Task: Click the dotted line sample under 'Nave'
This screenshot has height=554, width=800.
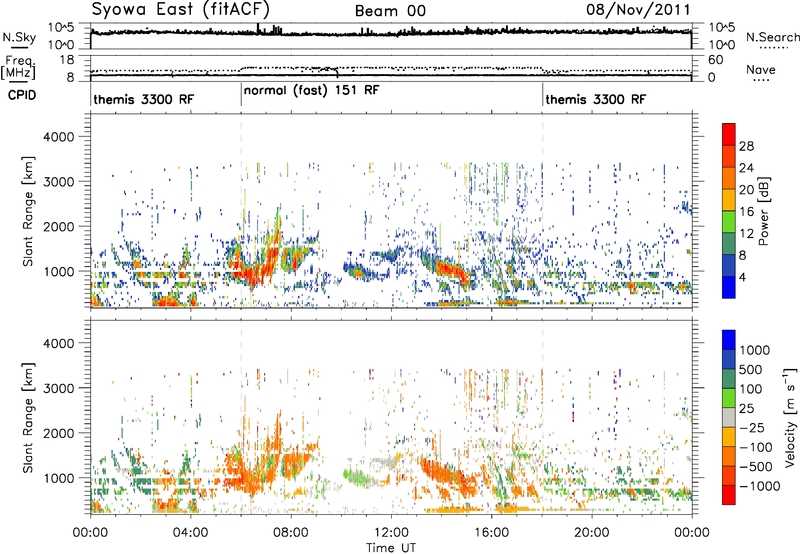Action: click(761, 80)
